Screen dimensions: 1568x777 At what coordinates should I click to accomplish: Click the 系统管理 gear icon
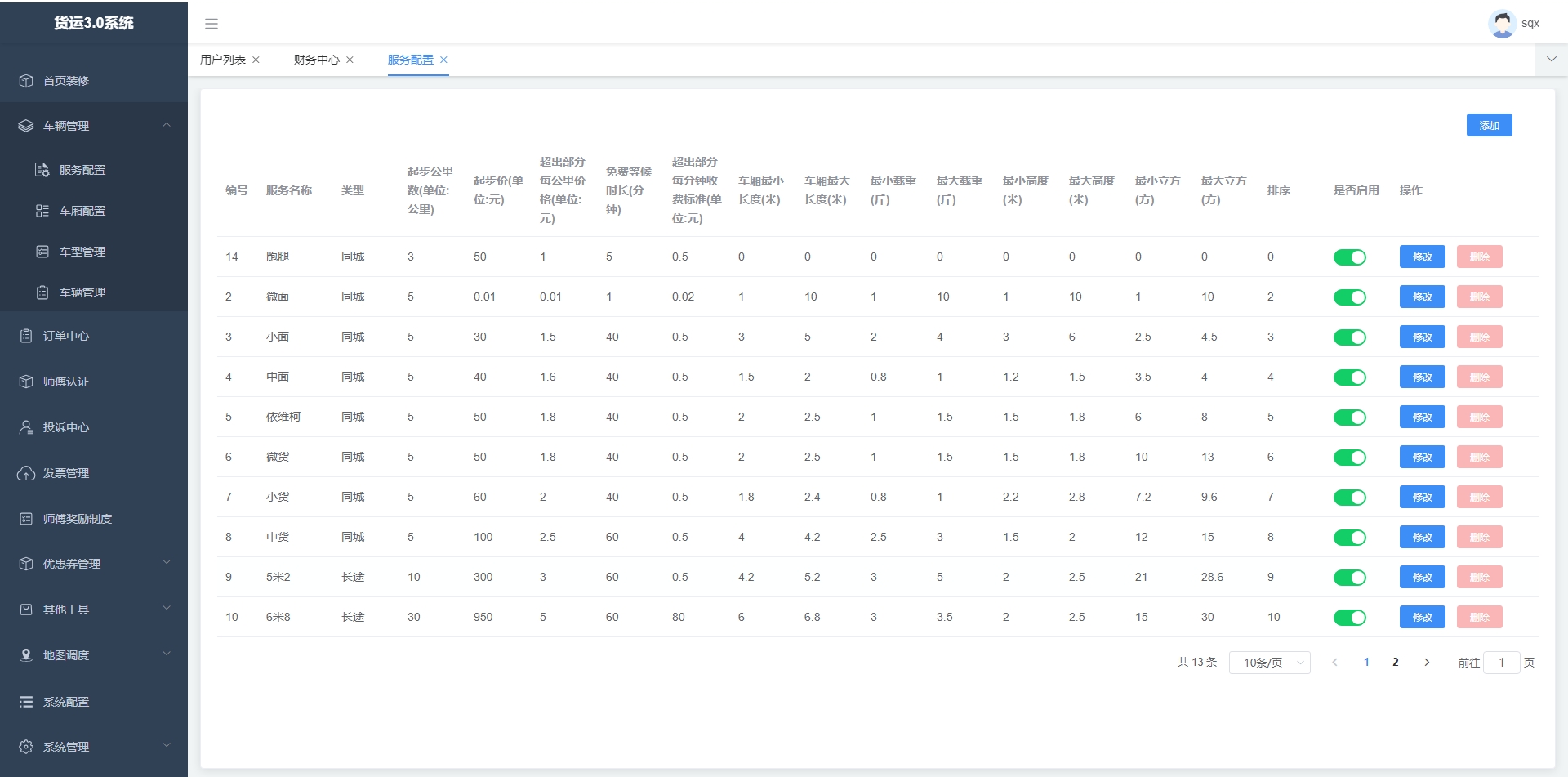[x=26, y=747]
